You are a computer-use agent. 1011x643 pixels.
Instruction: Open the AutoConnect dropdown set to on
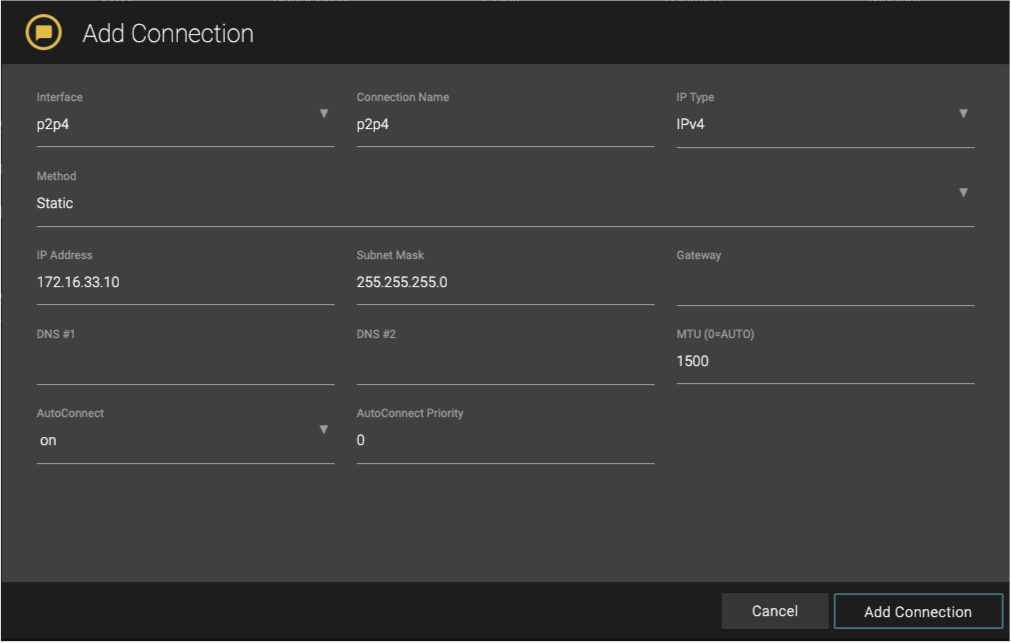pyautogui.click(x=185, y=440)
